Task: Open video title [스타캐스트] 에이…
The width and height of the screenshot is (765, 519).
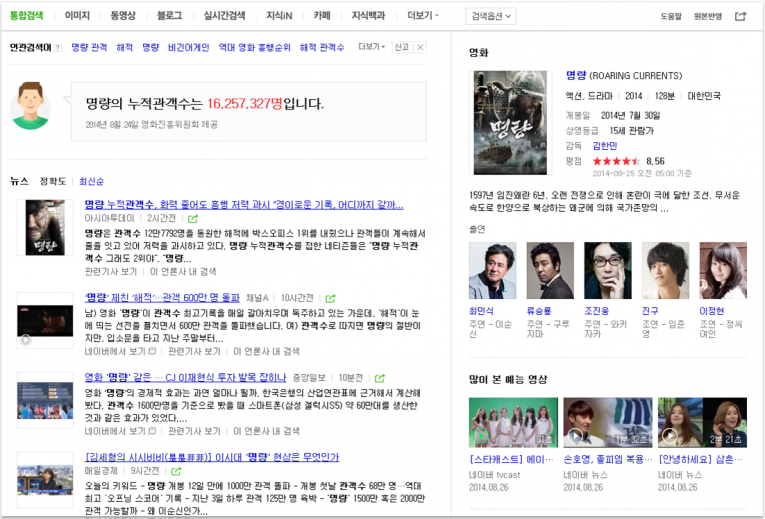Action: click(x=511, y=459)
